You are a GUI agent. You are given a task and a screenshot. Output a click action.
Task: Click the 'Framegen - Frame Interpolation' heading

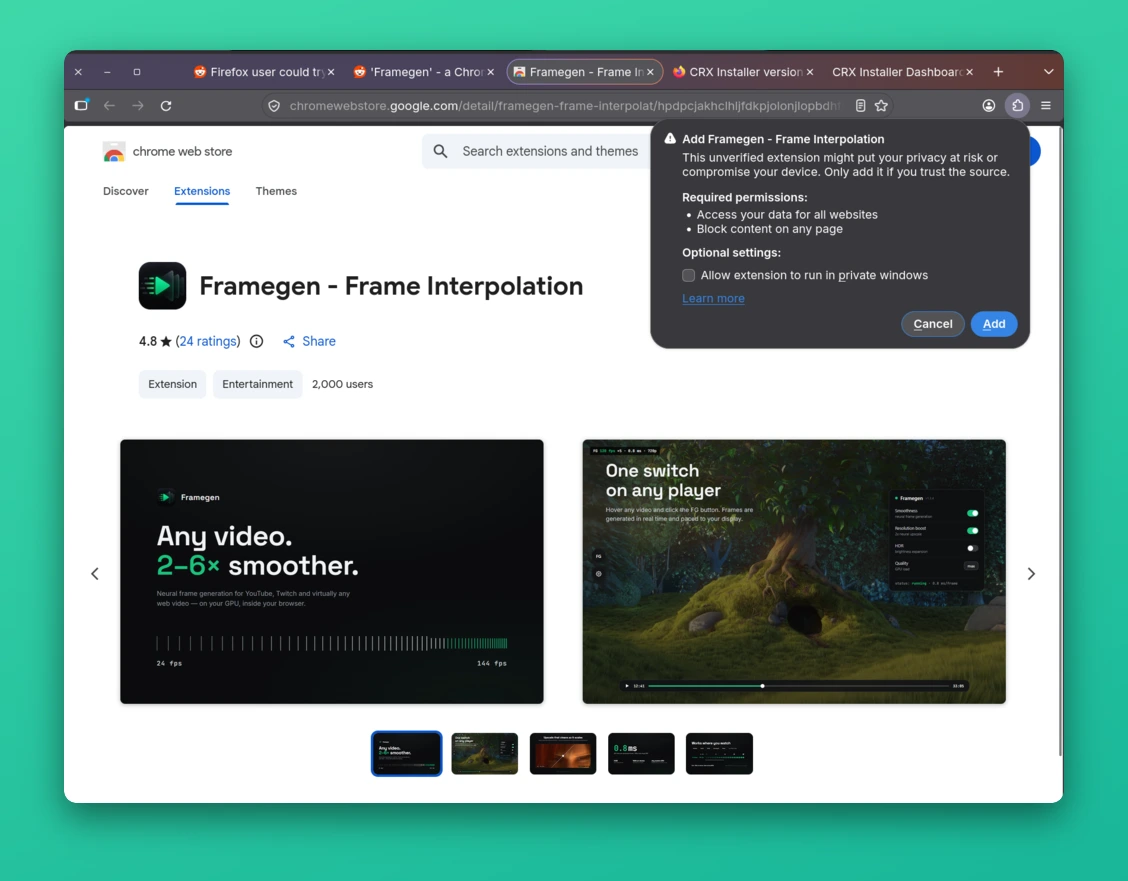pyautogui.click(x=391, y=286)
